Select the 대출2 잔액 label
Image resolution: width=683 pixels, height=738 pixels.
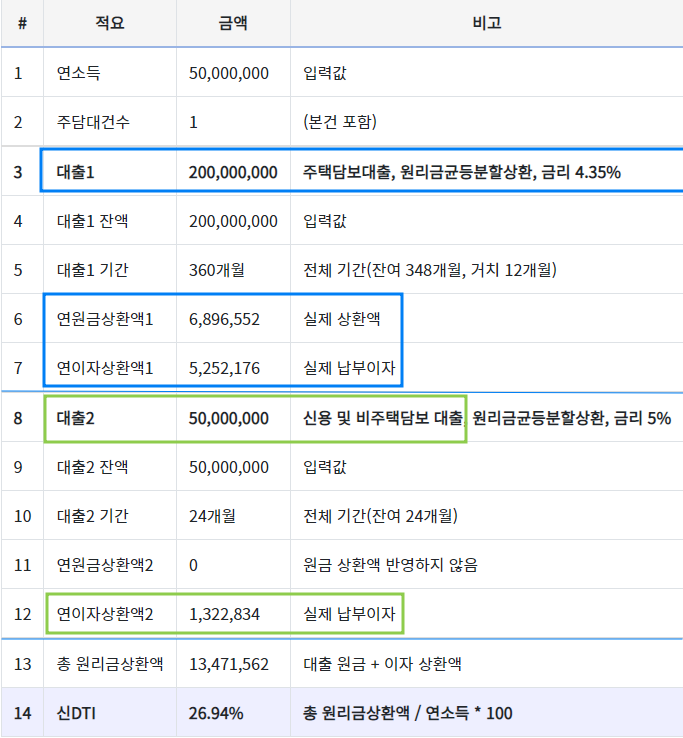coord(92,467)
